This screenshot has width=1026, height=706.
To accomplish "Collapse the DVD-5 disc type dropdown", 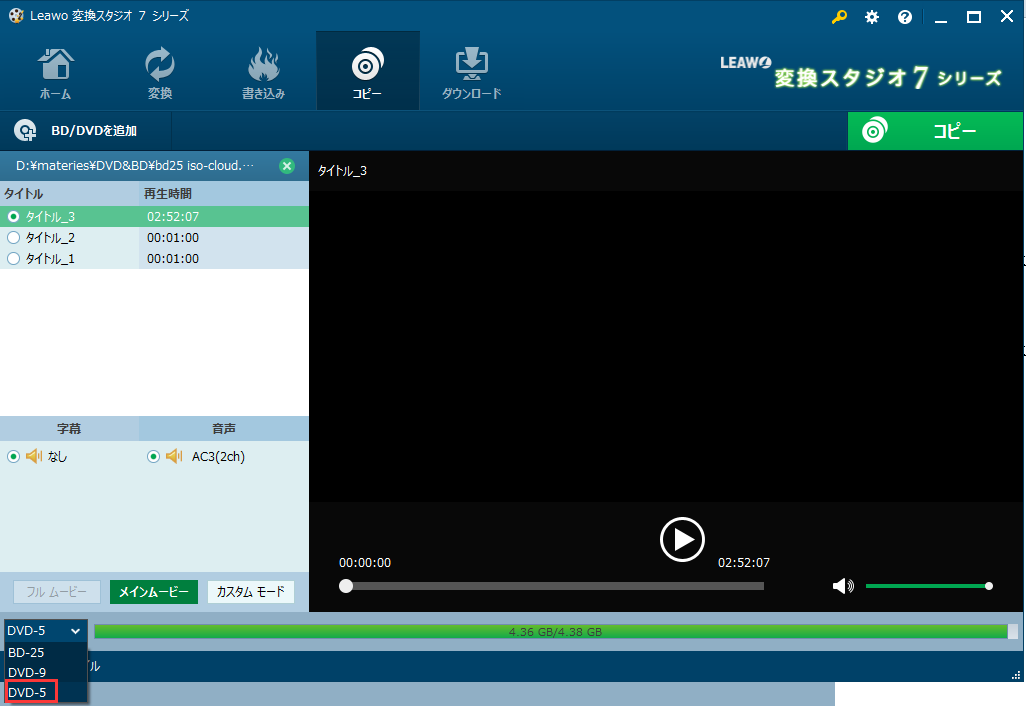I will click(43, 630).
